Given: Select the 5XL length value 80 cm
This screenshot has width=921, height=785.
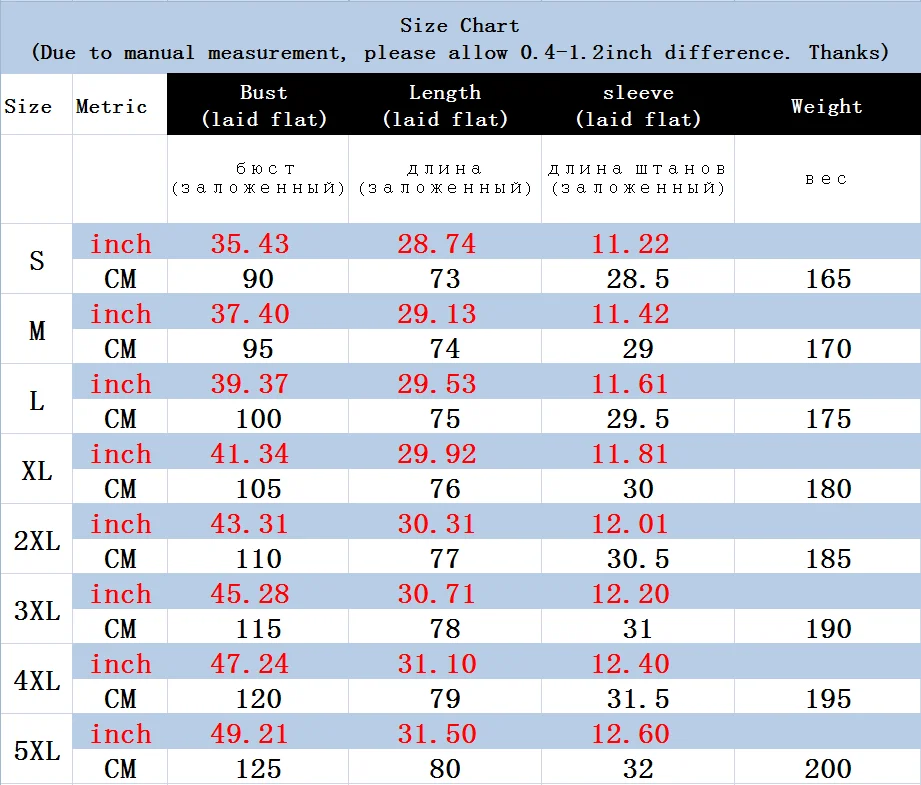Looking at the screenshot, I should point(445,769).
